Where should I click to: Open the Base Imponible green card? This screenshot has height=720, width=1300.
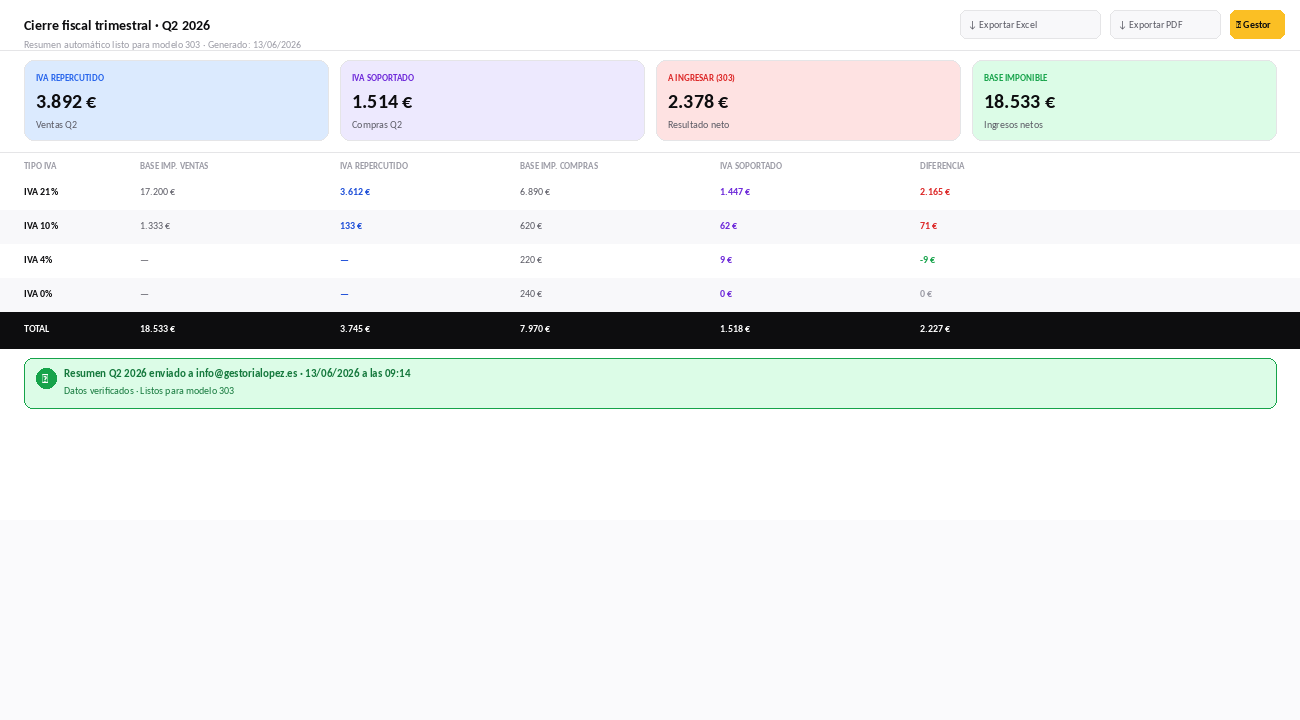tap(1124, 100)
